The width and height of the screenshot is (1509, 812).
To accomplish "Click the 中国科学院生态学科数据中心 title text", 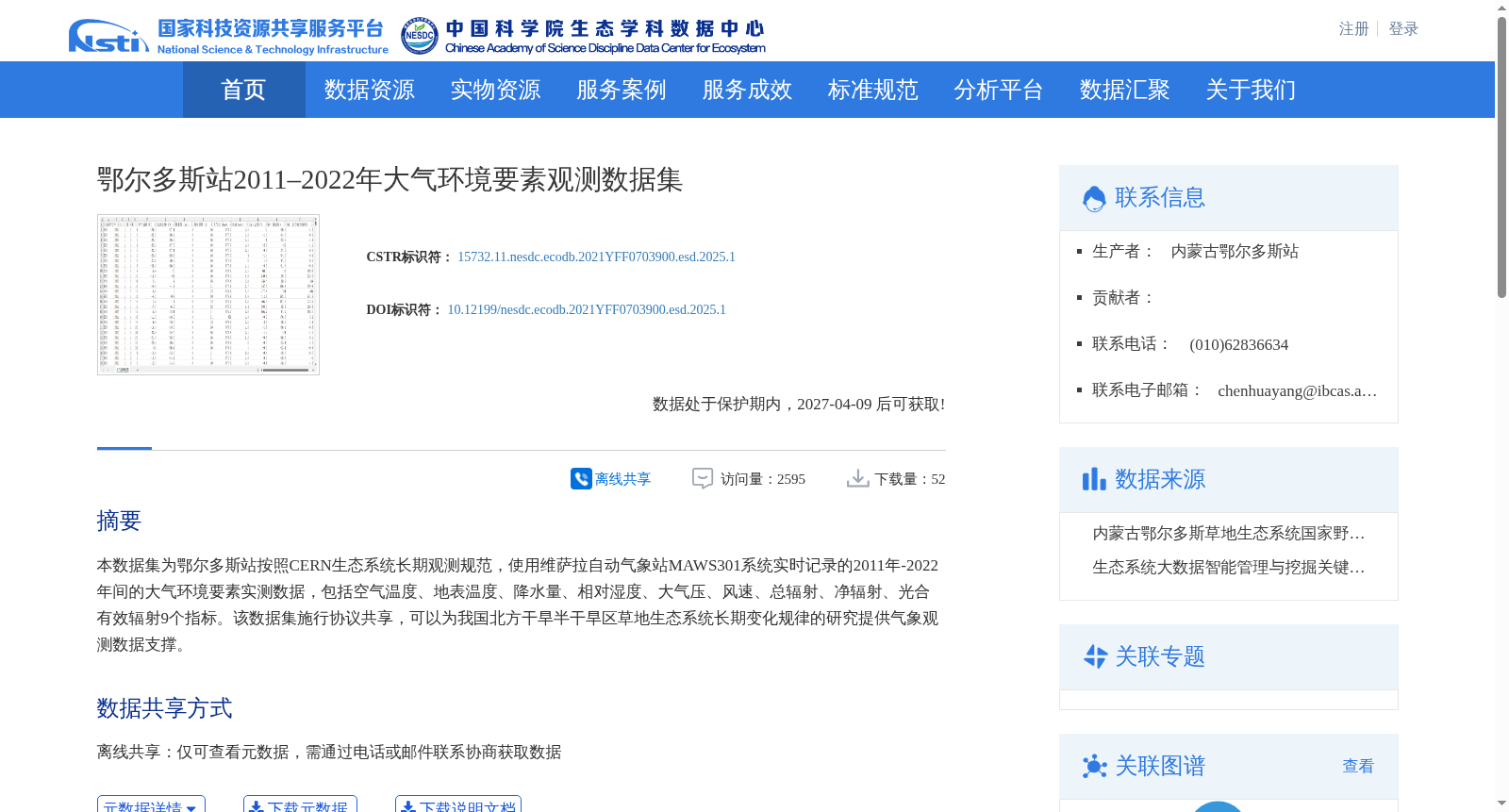I will coord(605,28).
